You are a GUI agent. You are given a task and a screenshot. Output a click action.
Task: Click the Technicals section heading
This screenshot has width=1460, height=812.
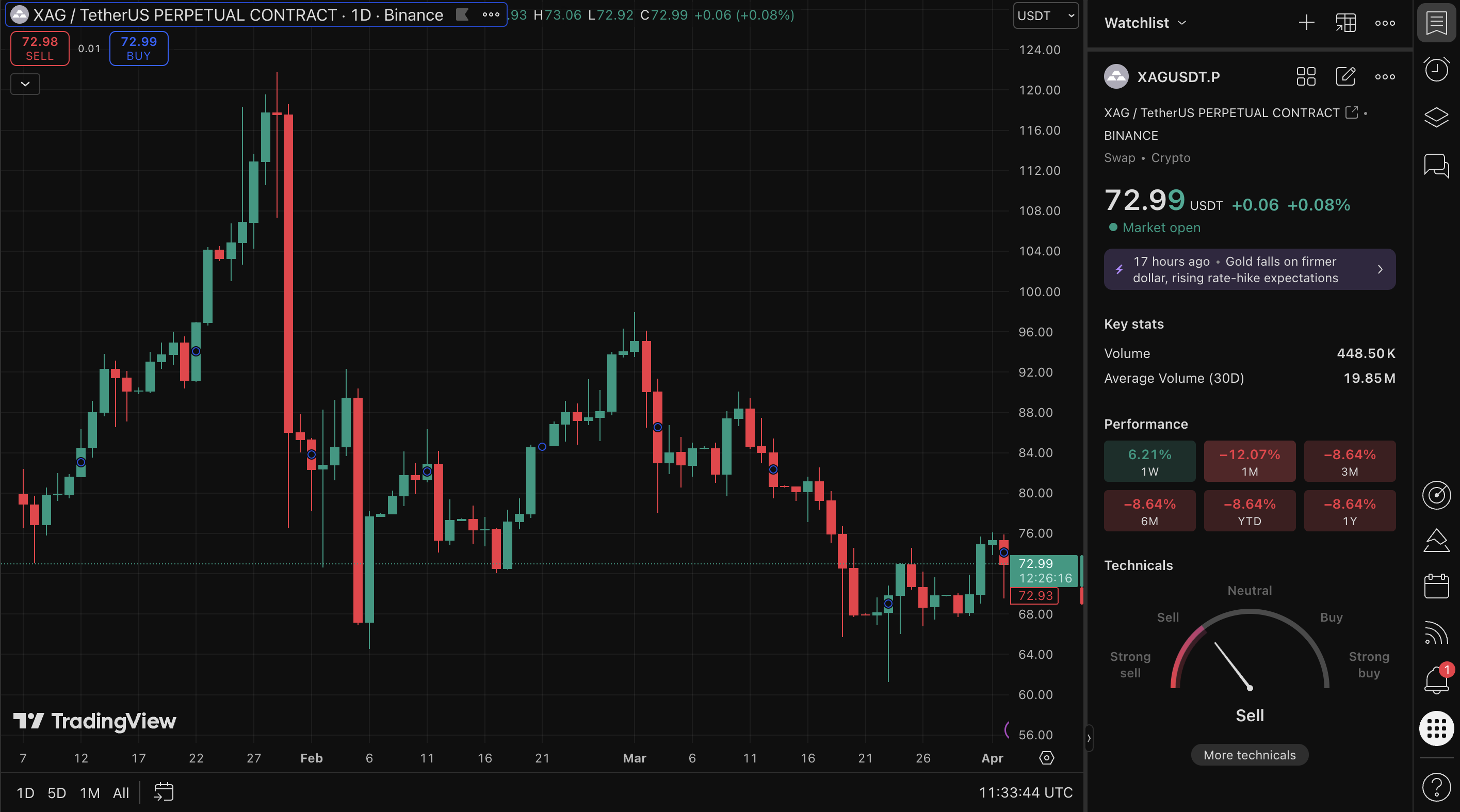1138,565
